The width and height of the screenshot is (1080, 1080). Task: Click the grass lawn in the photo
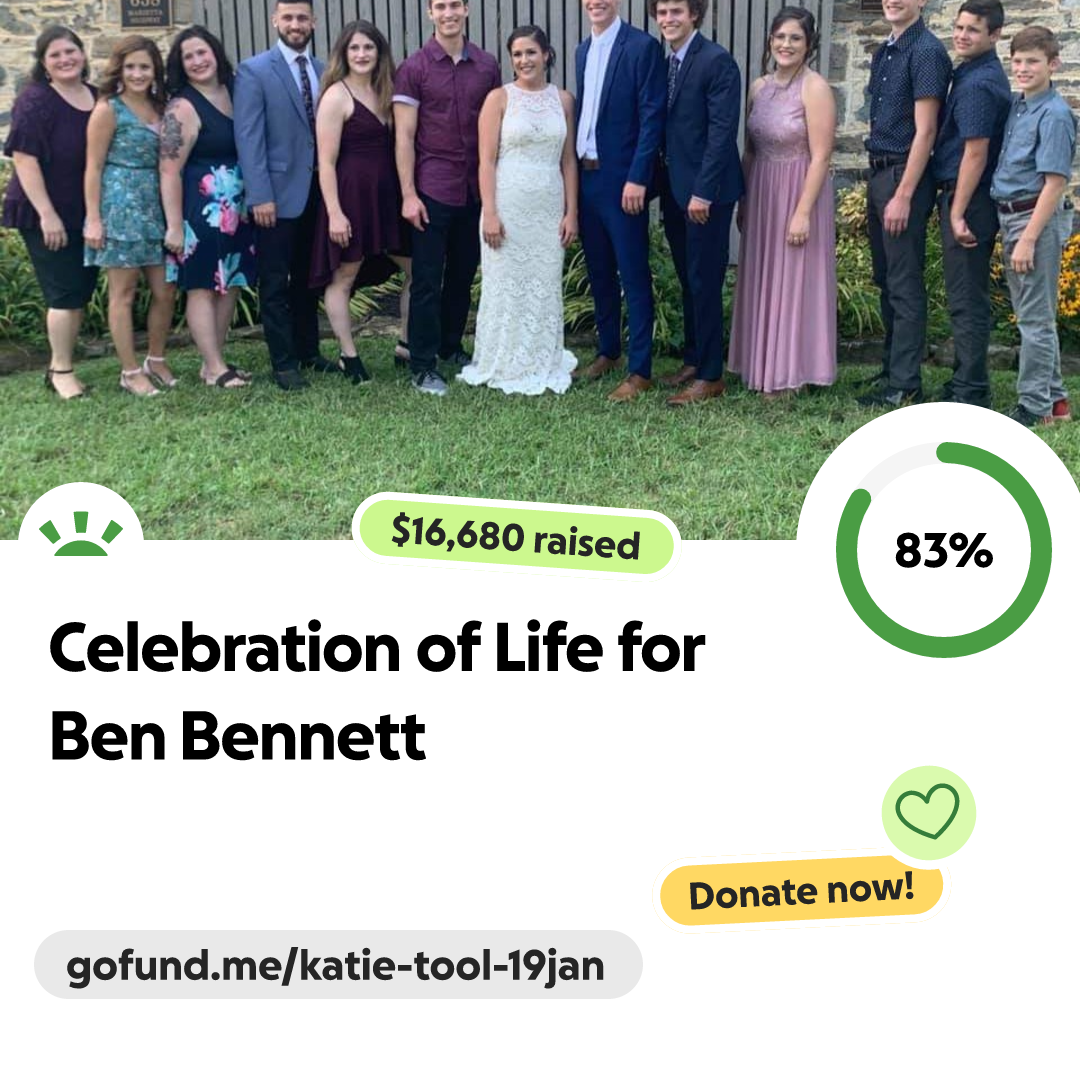tap(413, 448)
